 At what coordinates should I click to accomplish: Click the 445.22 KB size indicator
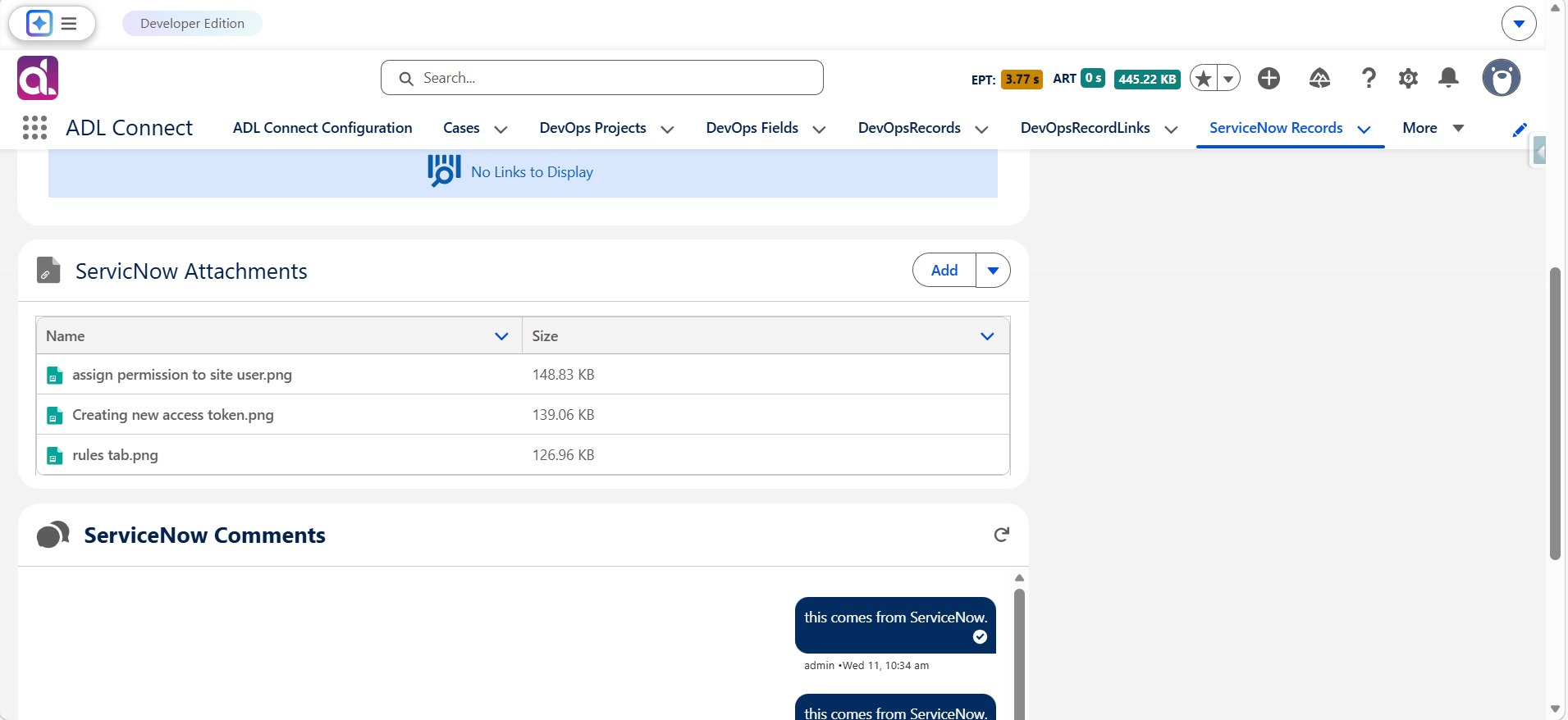[1147, 80]
